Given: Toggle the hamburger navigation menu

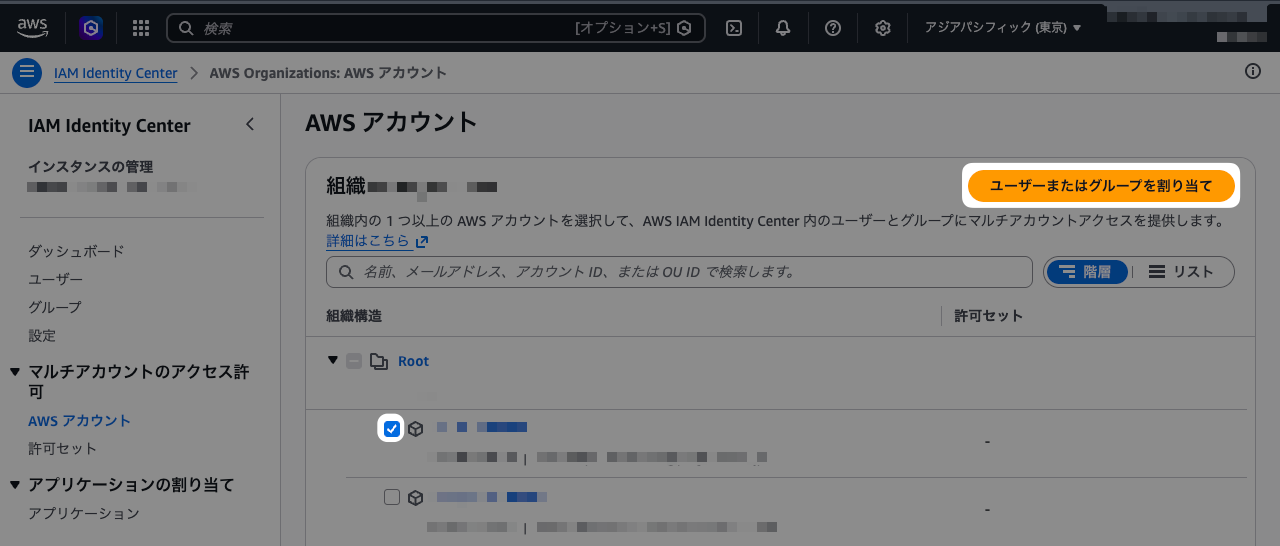Looking at the screenshot, I should (x=27, y=73).
